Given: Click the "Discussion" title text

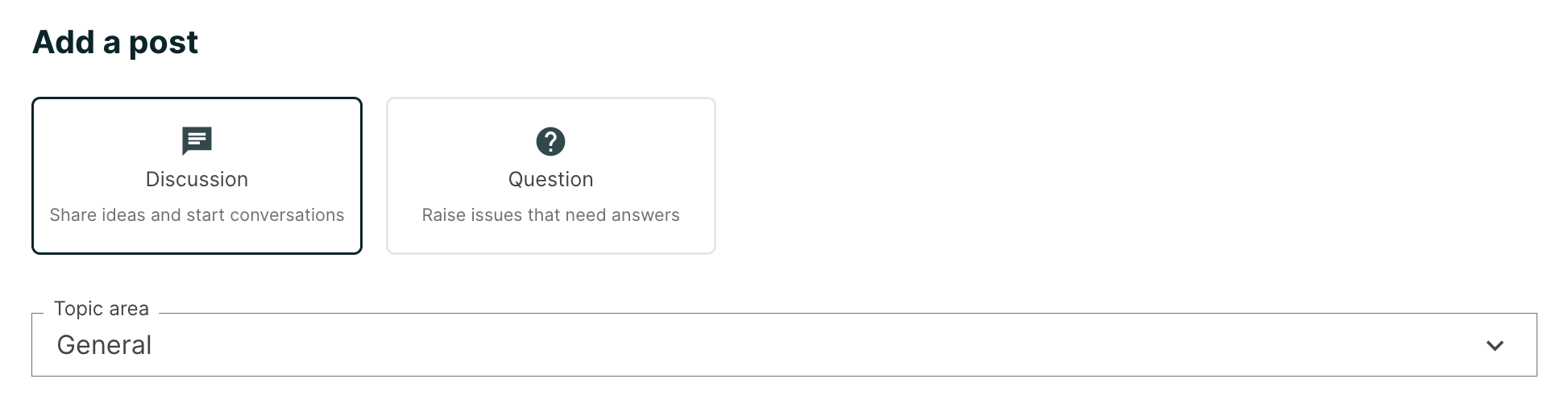Looking at the screenshot, I should [197, 179].
